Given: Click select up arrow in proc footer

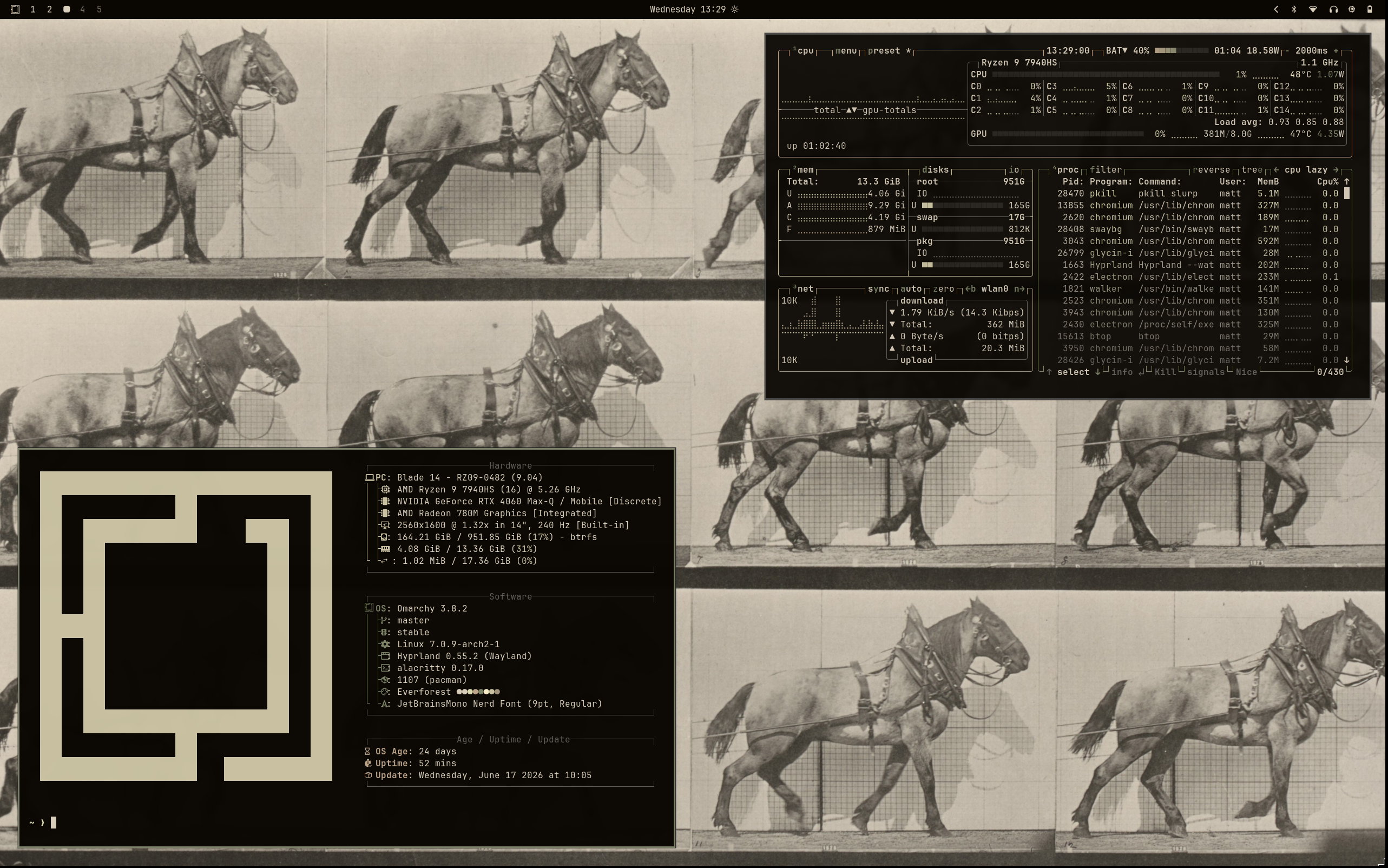Looking at the screenshot, I should (1049, 372).
